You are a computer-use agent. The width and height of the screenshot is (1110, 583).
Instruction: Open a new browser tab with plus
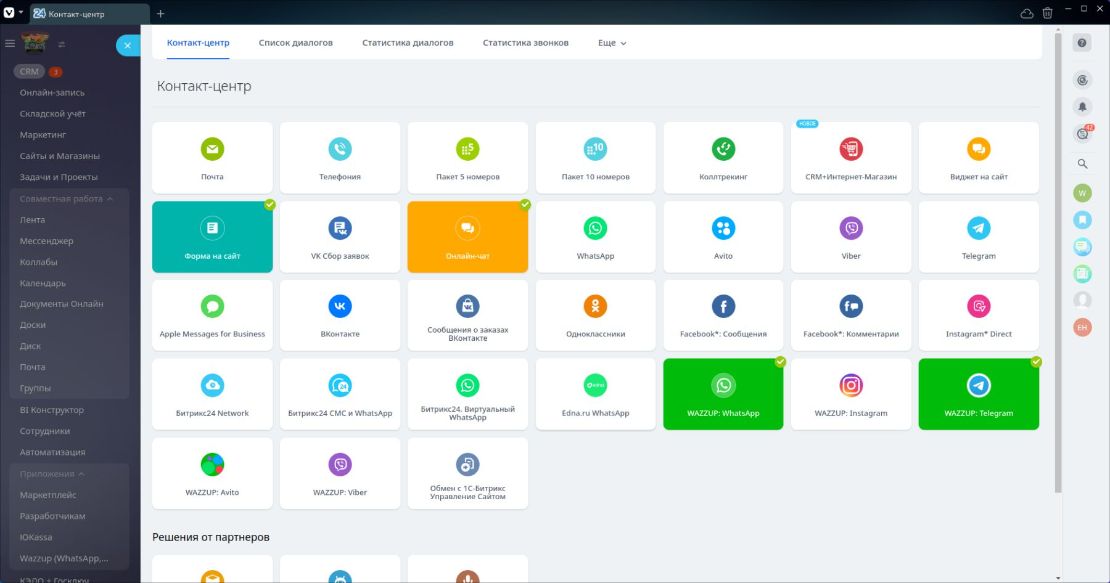coord(161,13)
